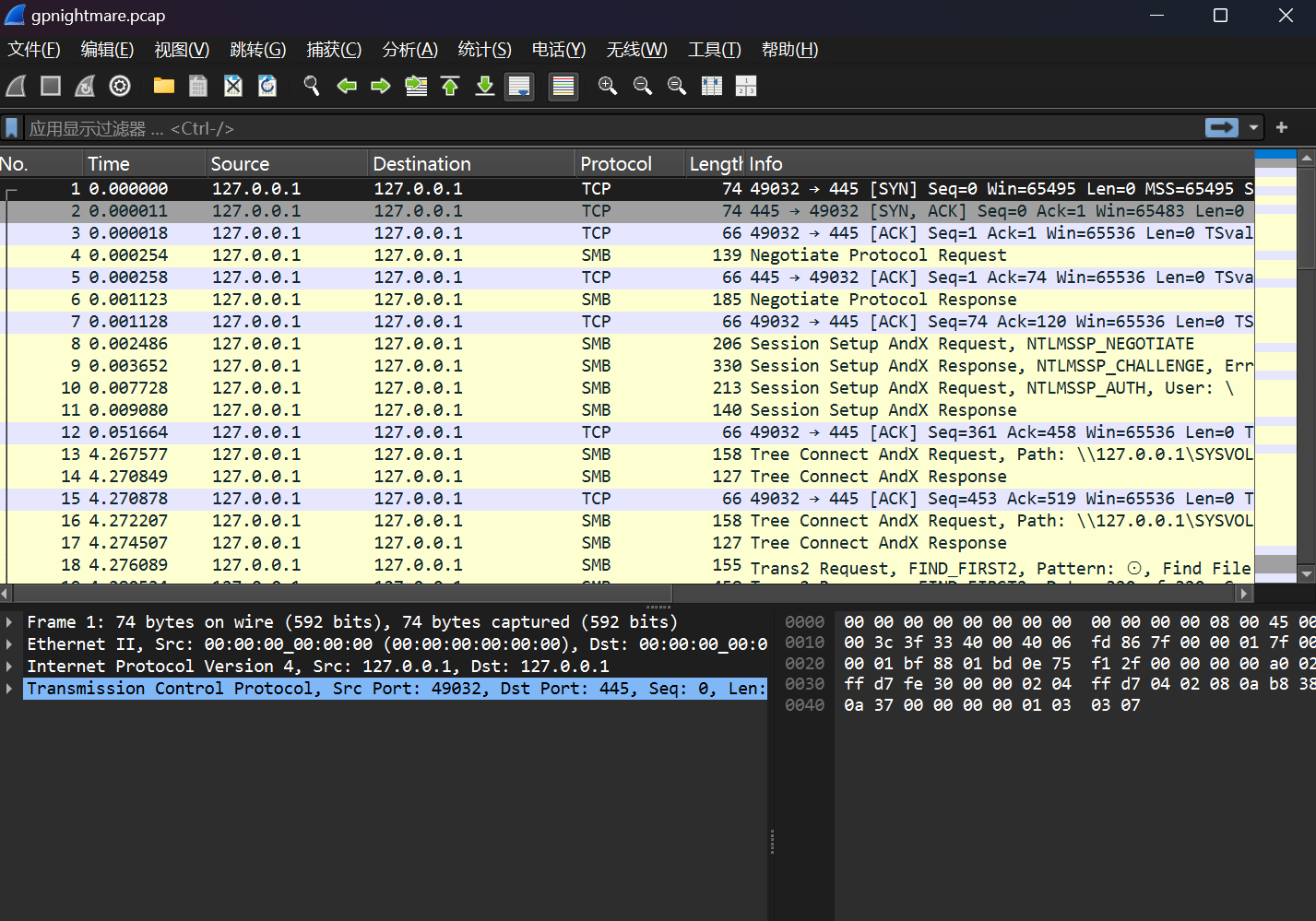1316x921 pixels.
Task: Sort by the Info column header
Action: pyautogui.click(x=1000, y=163)
